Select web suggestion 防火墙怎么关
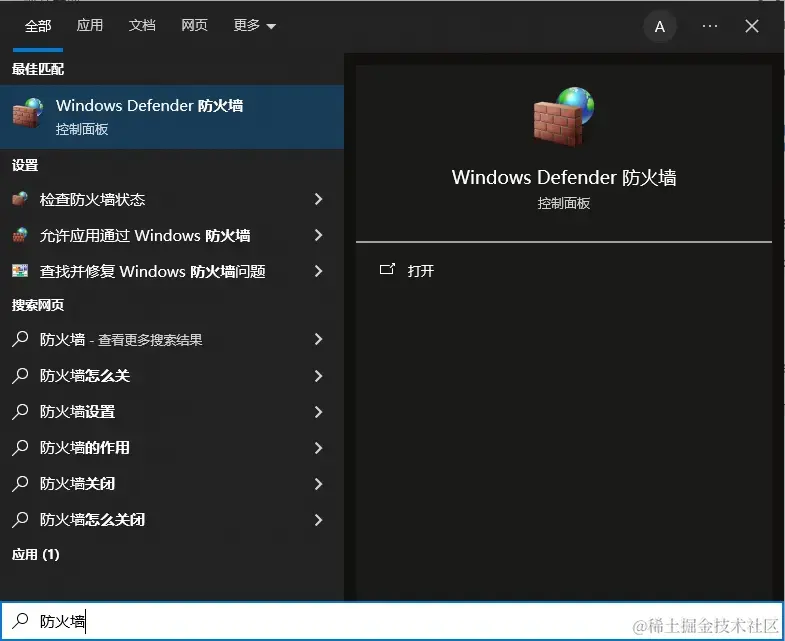The width and height of the screenshot is (785, 641). click(172, 376)
